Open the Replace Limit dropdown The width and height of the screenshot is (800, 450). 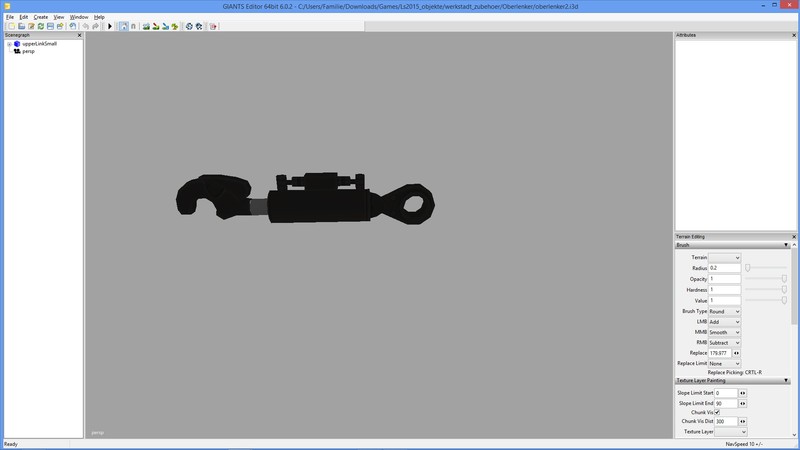pos(724,363)
